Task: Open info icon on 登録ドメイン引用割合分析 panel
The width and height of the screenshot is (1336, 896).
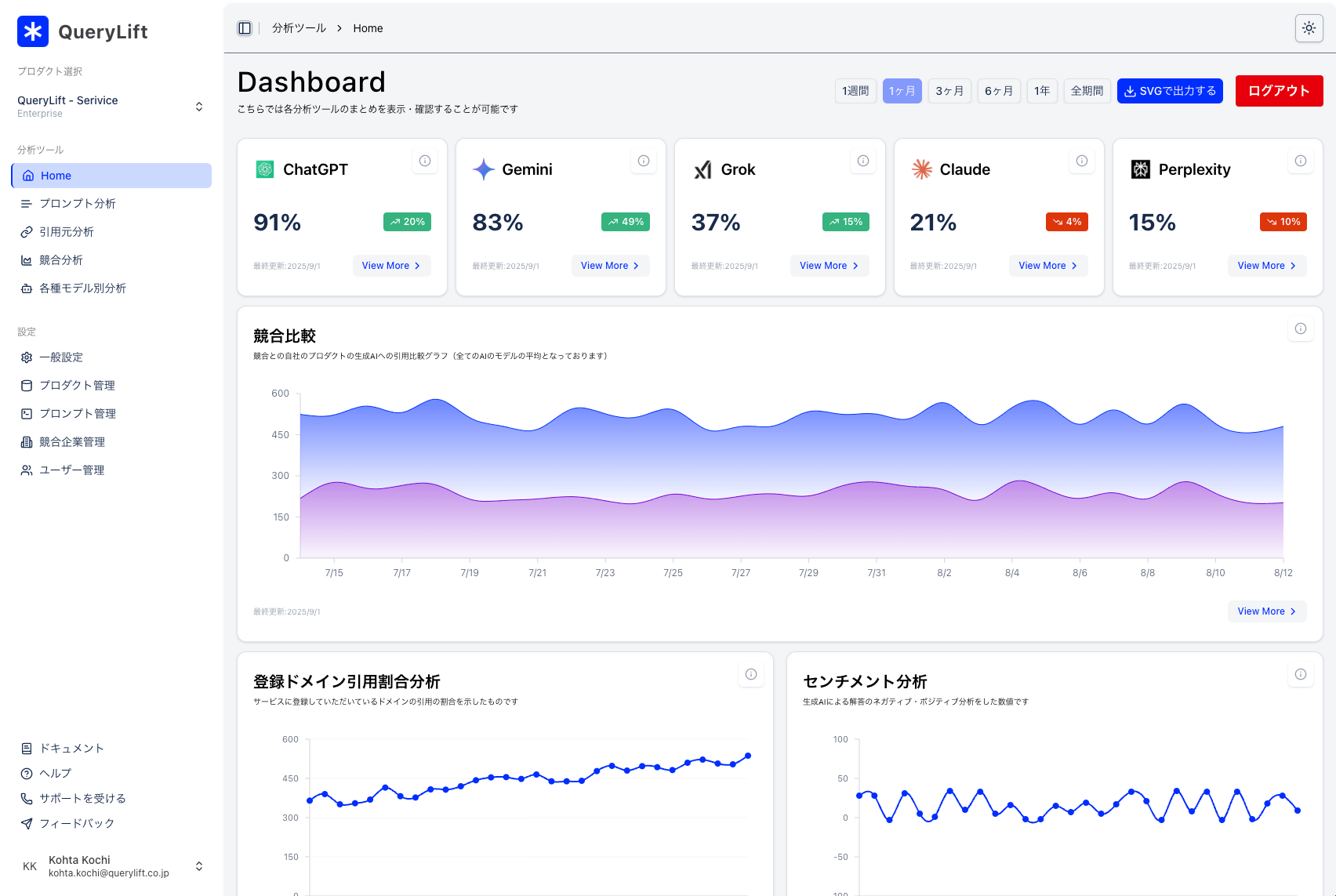Action: 751,674
